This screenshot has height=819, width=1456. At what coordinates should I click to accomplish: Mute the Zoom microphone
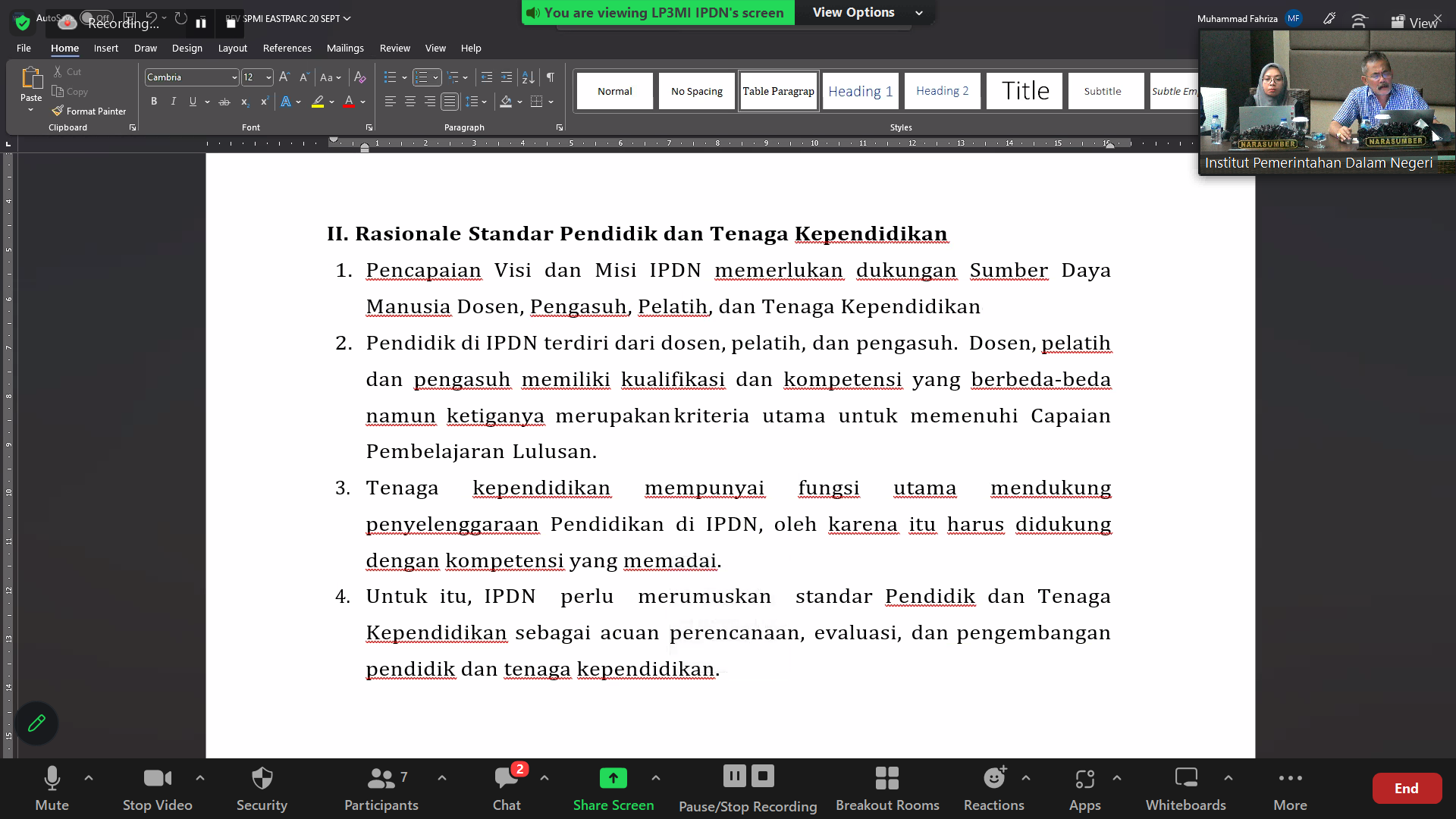(x=52, y=789)
